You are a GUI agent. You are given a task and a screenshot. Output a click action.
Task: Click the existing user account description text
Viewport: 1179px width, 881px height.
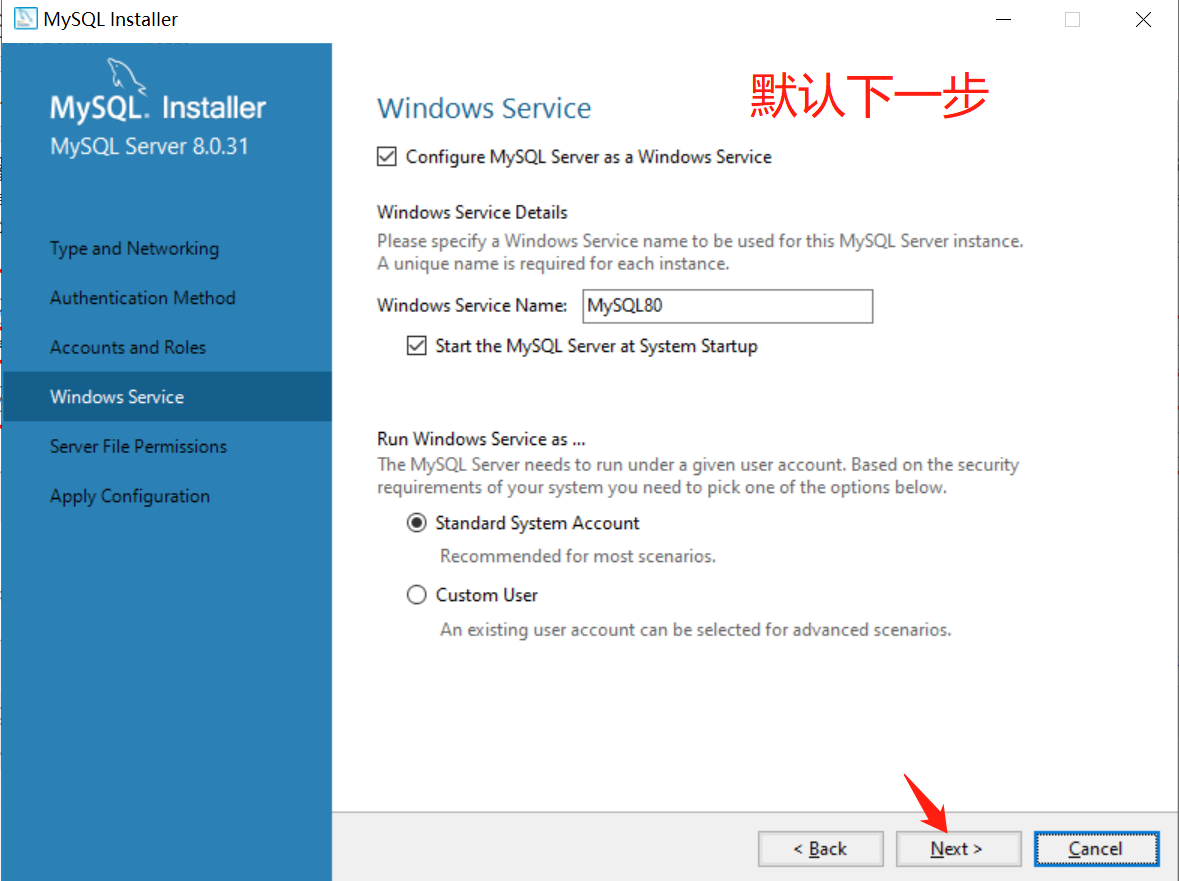[696, 630]
